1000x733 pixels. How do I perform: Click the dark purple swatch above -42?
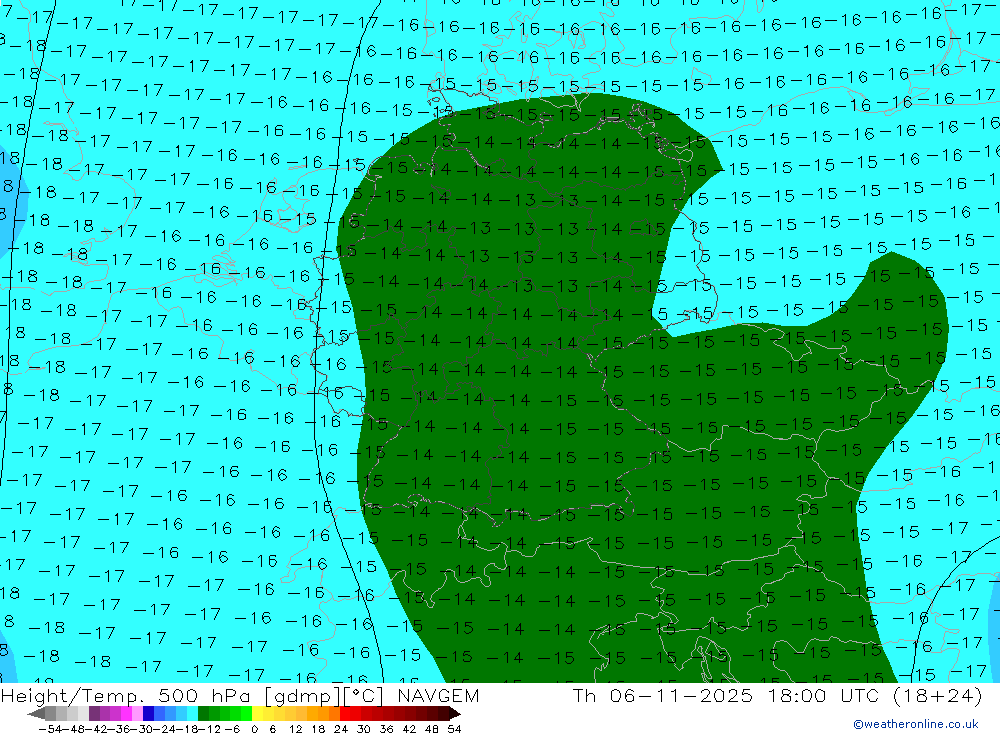pyautogui.click(x=94, y=713)
